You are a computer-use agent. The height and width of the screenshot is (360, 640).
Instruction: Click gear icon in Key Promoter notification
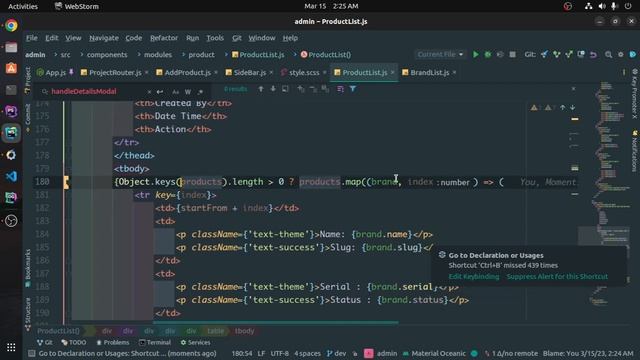[442, 255]
